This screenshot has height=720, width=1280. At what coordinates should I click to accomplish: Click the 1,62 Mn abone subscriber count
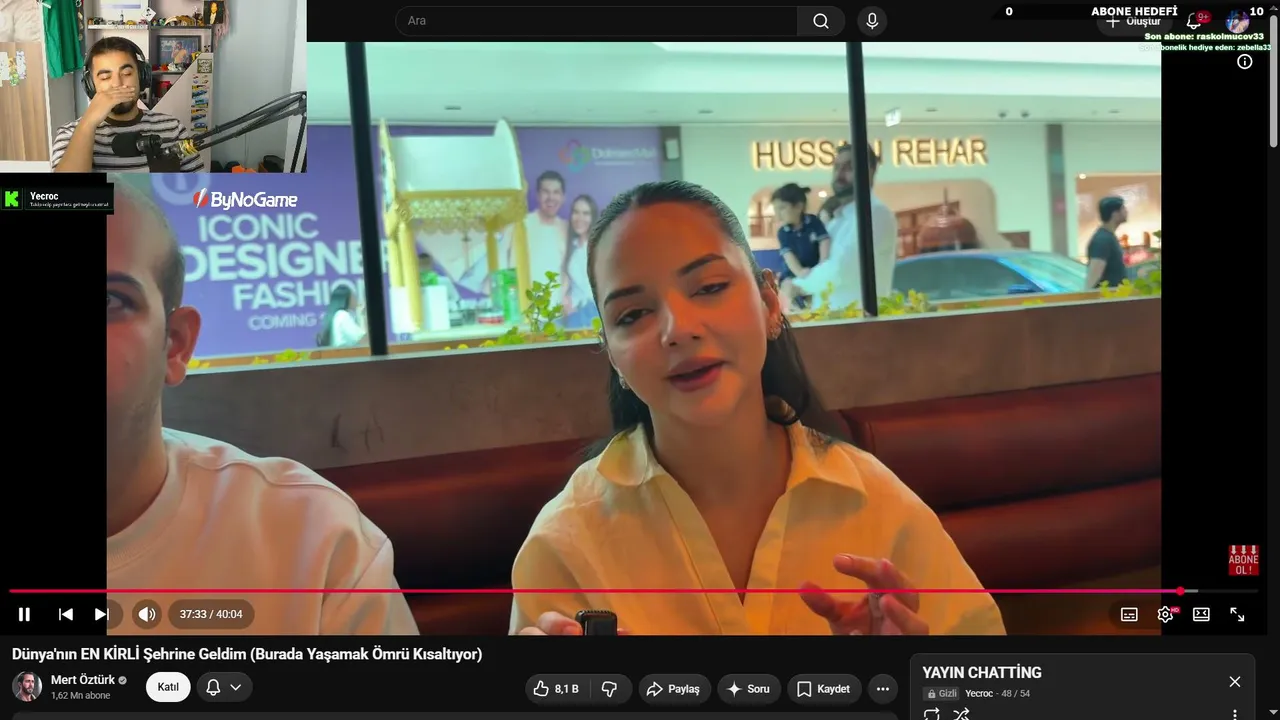coord(81,696)
